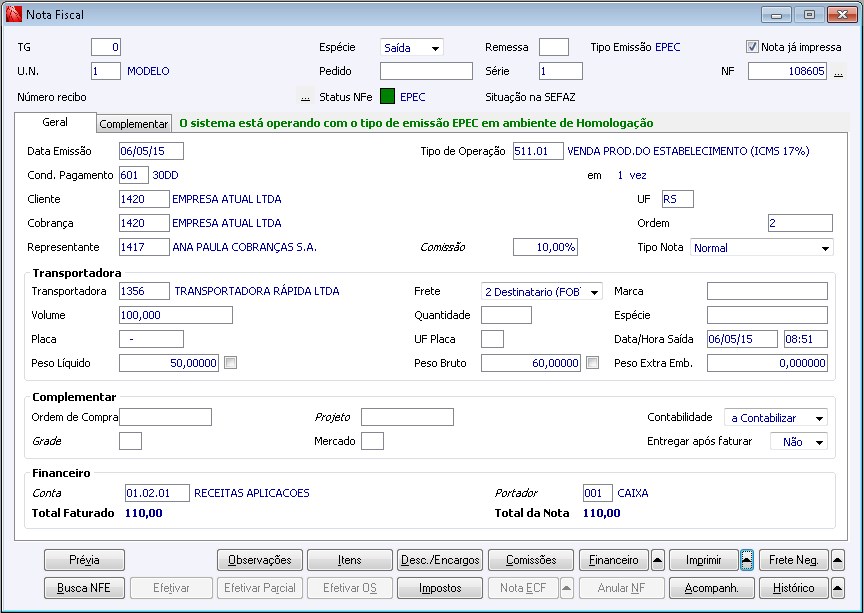This screenshot has width=864, height=613.
Task: Toggle the checkbox beside Peso Bruto
Action: click(x=593, y=363)
